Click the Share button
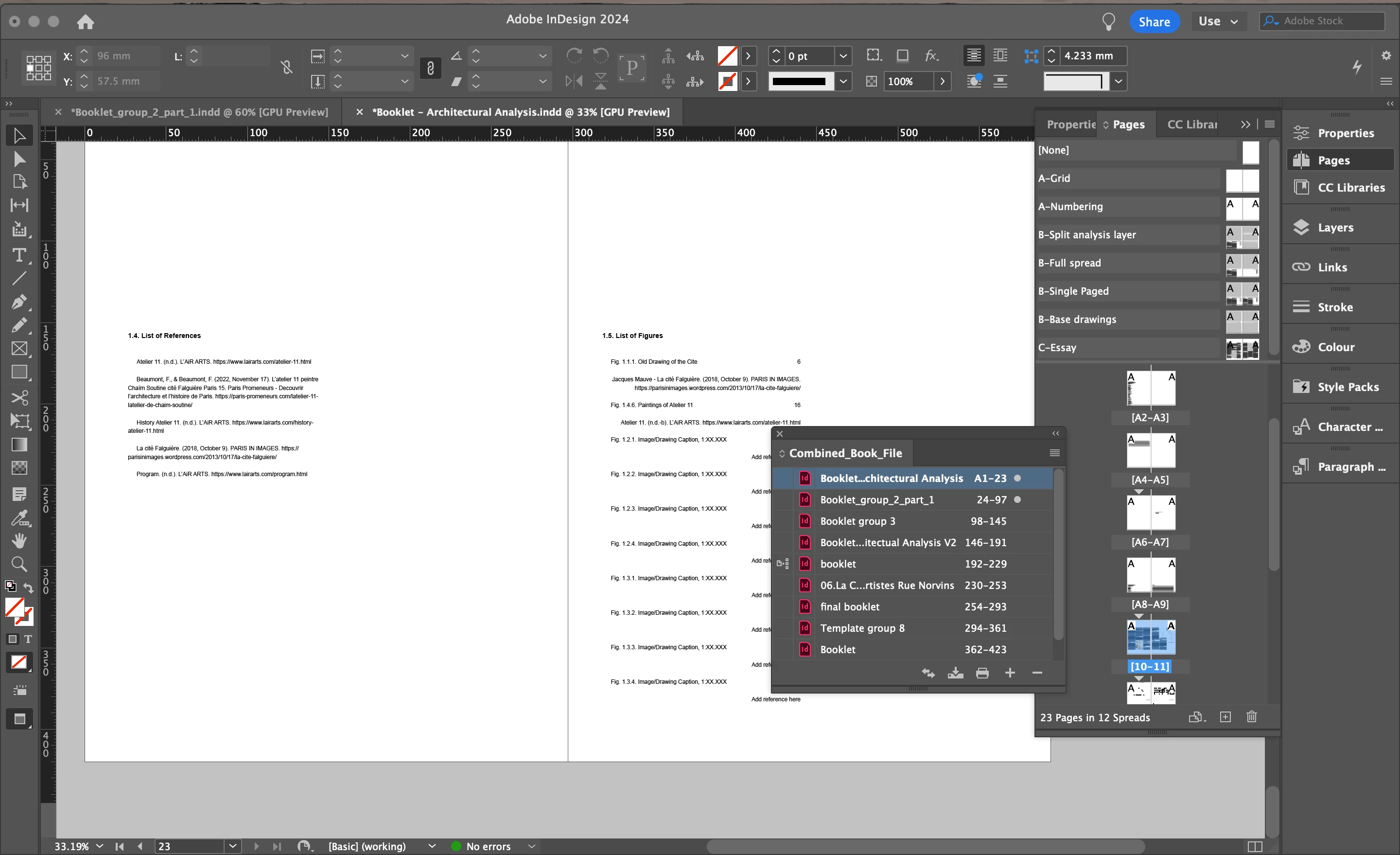Image resolution: width=1400 pixels, height=855 pixels. [1154, 21]
